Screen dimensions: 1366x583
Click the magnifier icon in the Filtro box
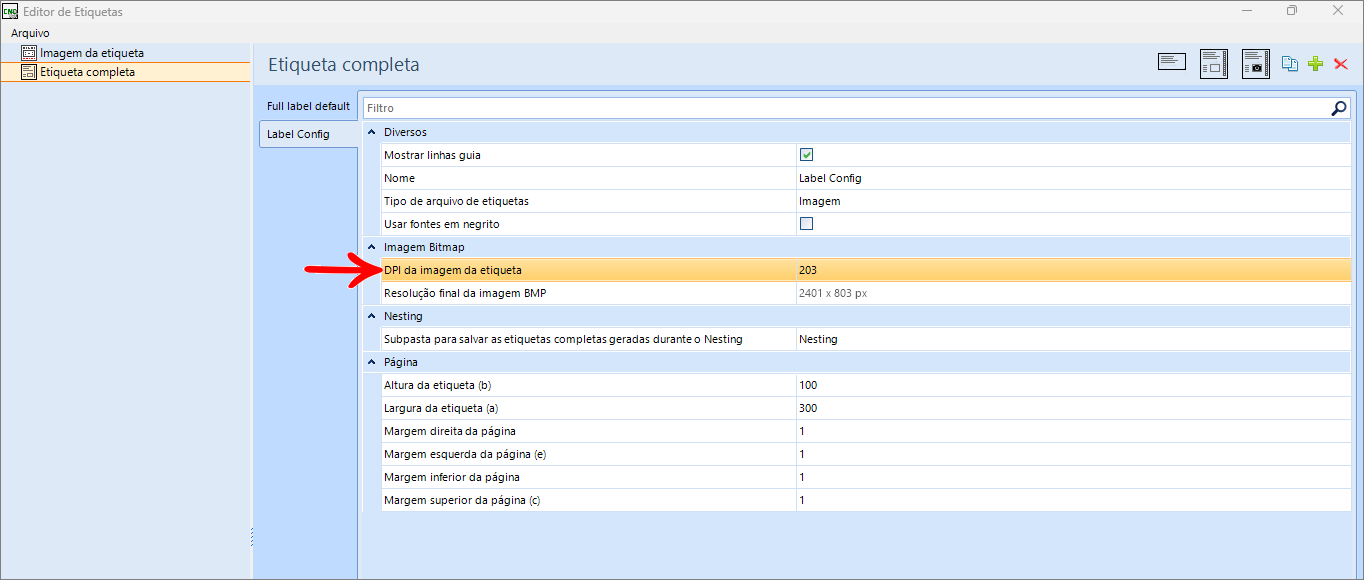coord(1339,108)
